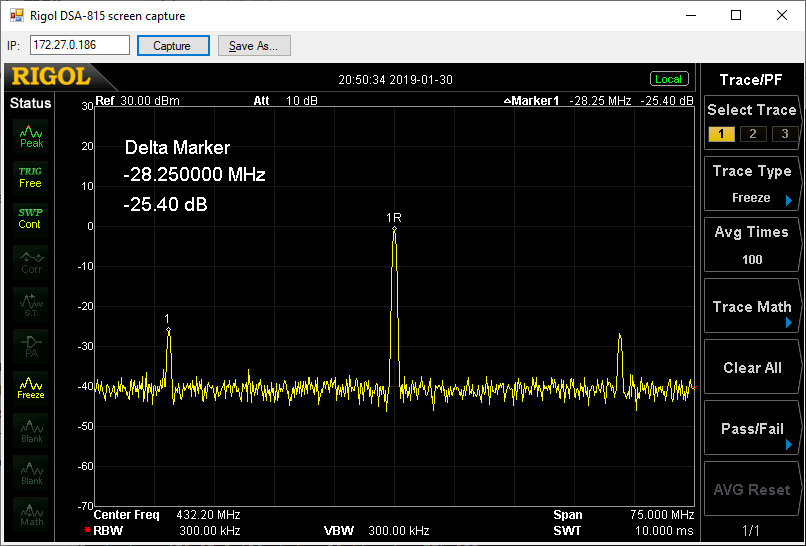Click the PA preamplifier status icon
This screenshot has height=546, width=806.
point(31,346)
